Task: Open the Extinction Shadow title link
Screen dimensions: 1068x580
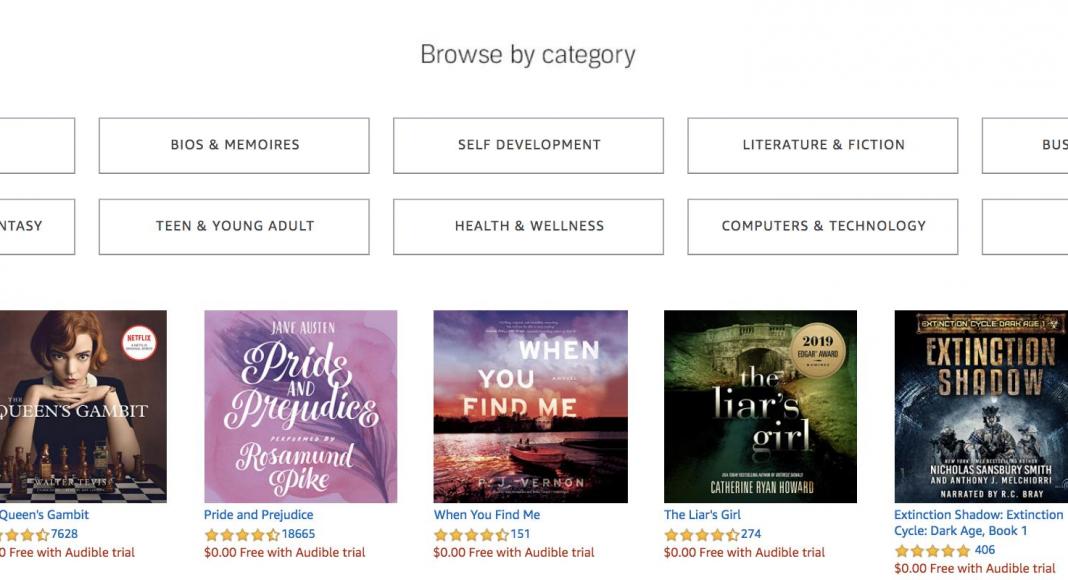Action: 978,515
